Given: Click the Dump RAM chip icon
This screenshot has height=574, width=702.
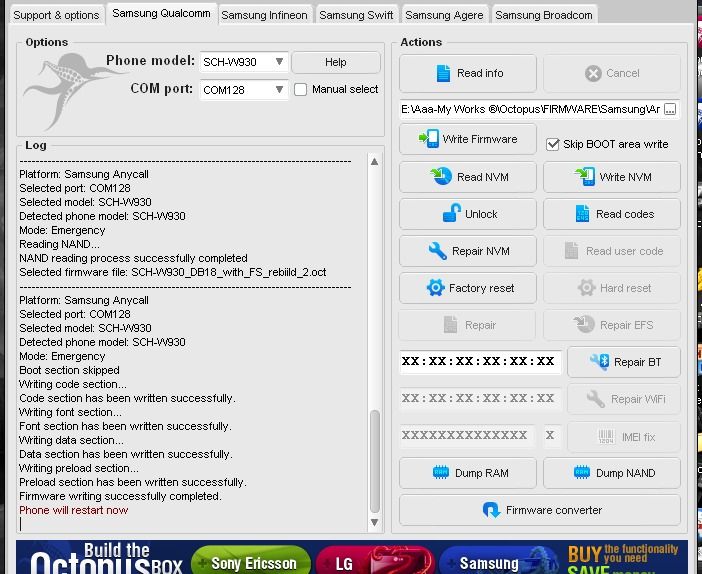Looking at the screenshot, I should tap(441, 472).
